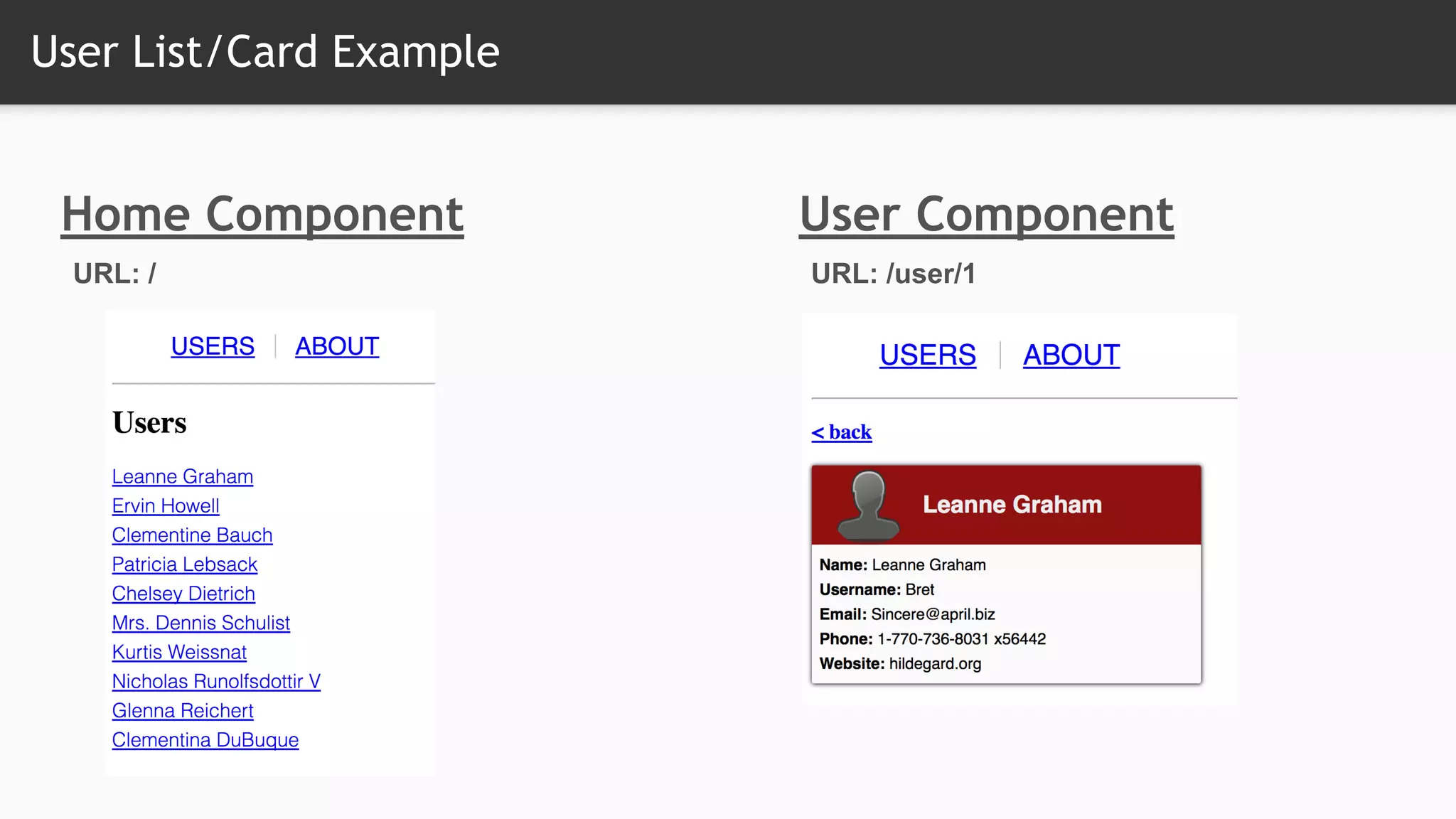Viewport: 1456px width, 819px height.
Task: Open ABOUT link in Home Component nav
Action: point(337,346)
